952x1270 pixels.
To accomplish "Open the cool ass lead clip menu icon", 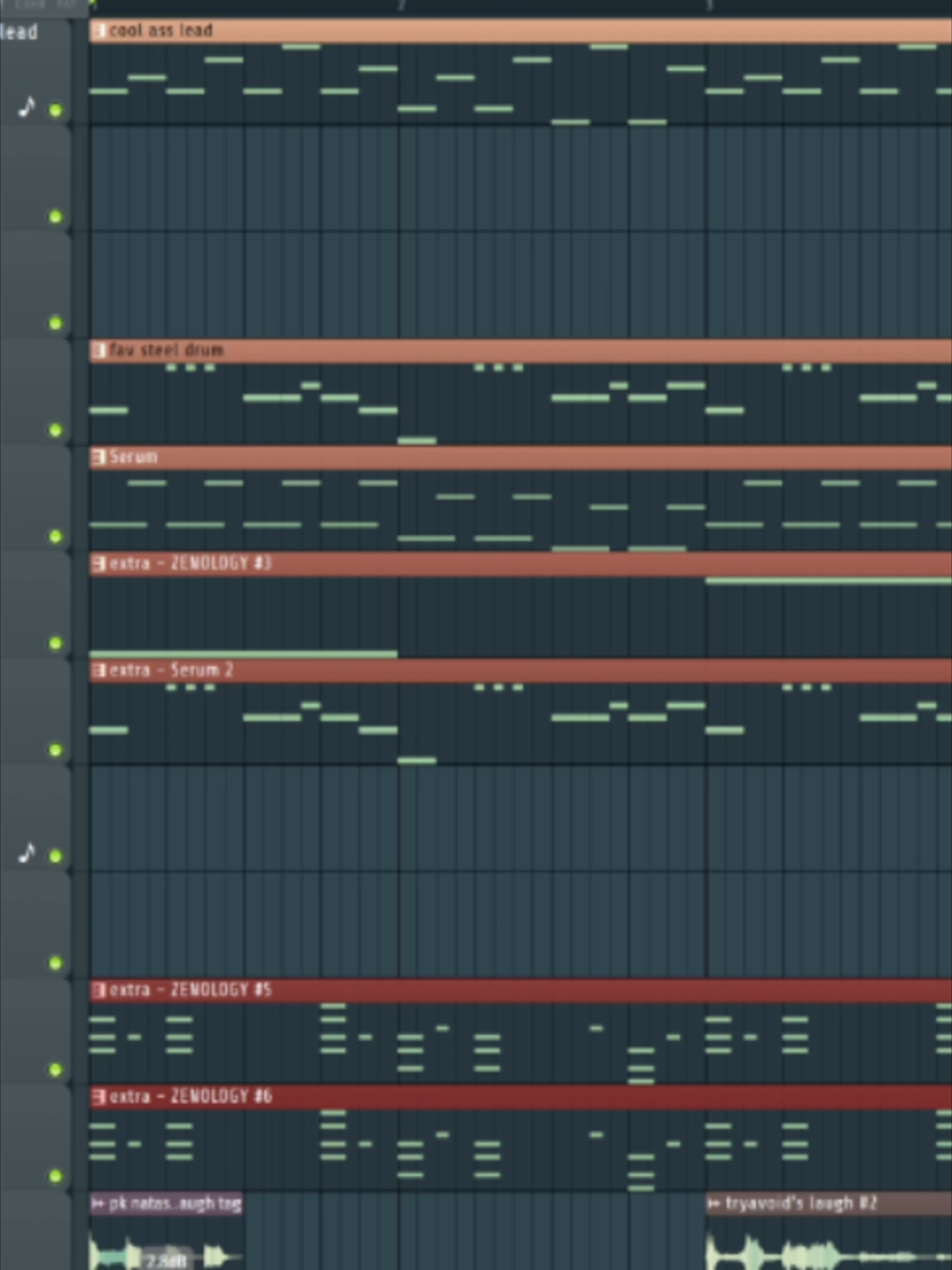I will point(99,31).
